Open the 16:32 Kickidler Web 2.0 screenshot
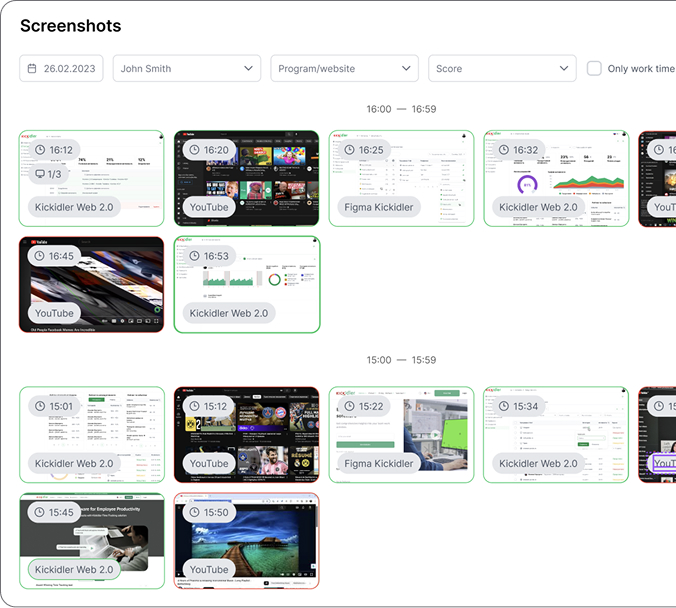 point(556,179)
